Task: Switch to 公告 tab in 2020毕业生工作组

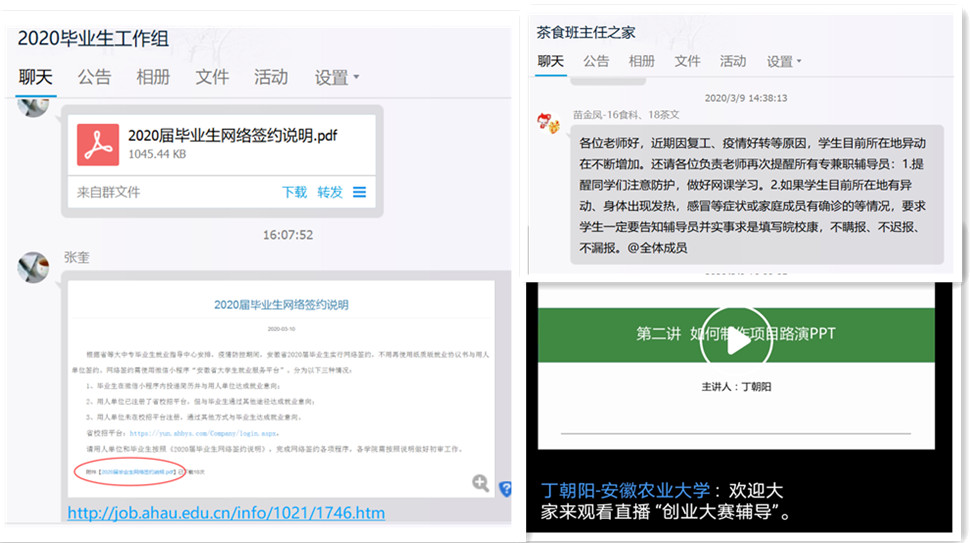Action: click(x=94, y=77)
